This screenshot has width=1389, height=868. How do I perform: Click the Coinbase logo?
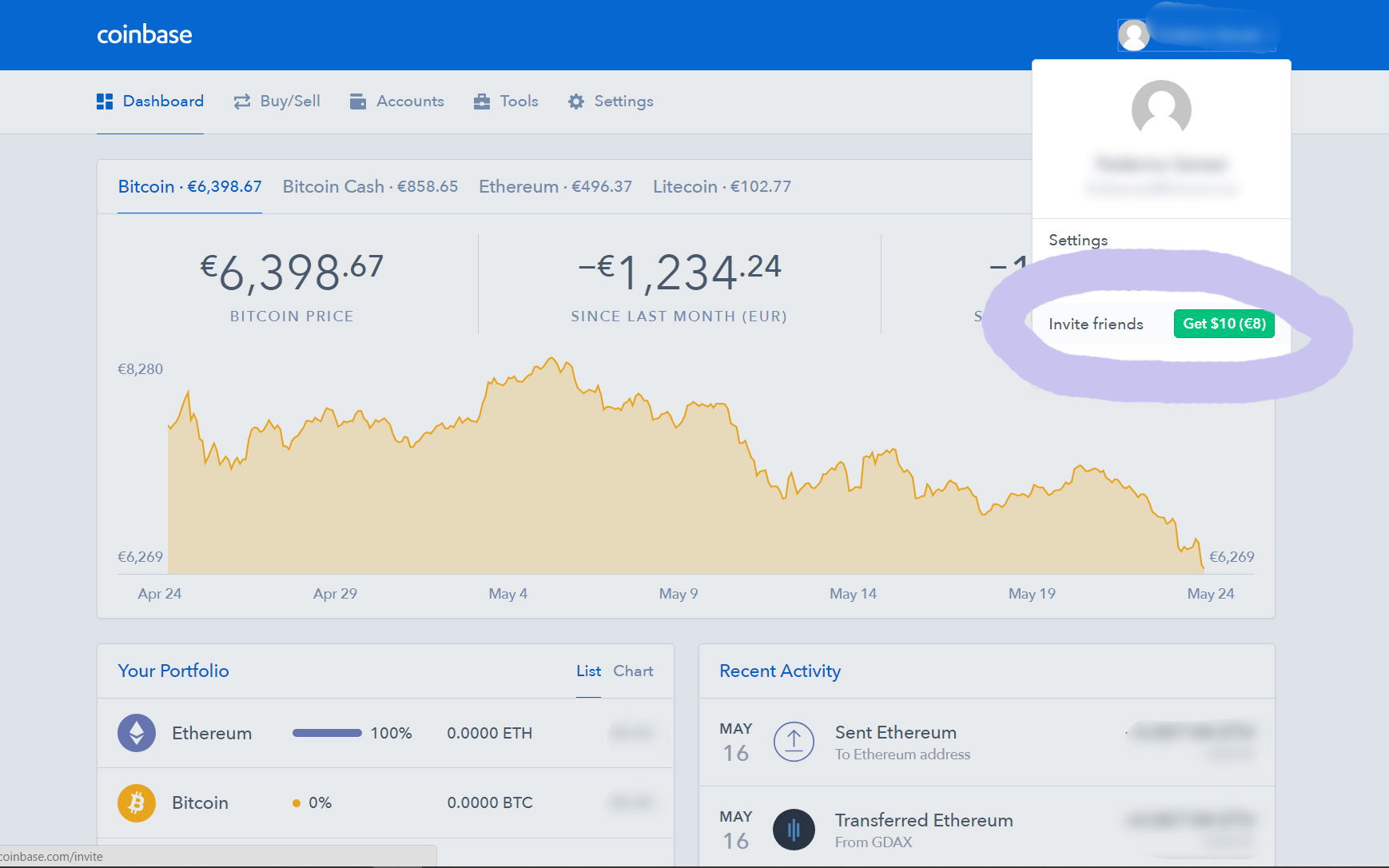(x=145, y=34)
